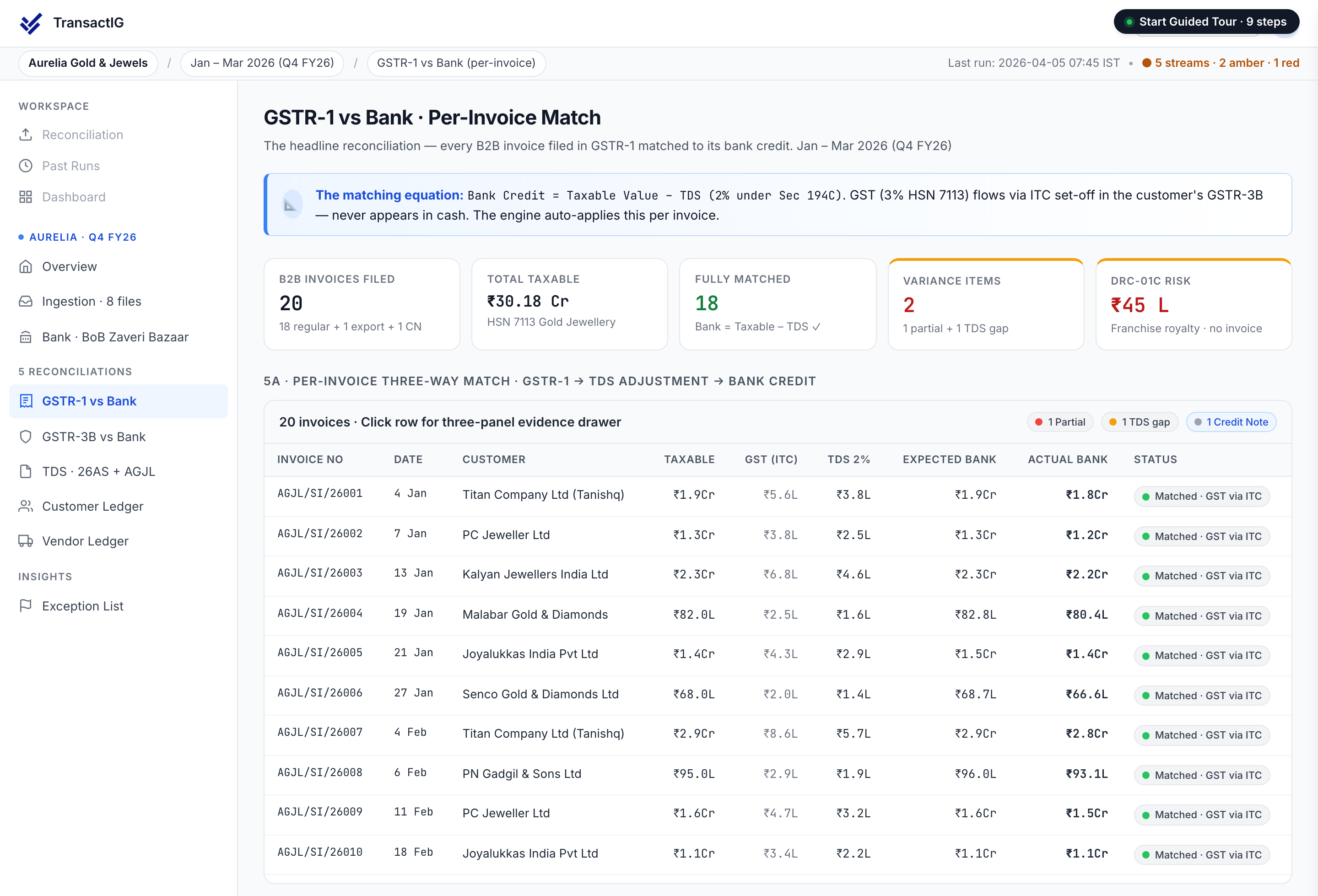Screen dimensions: 1318x896
Task: Click the TDS document icon
Action: coord(26,471)
